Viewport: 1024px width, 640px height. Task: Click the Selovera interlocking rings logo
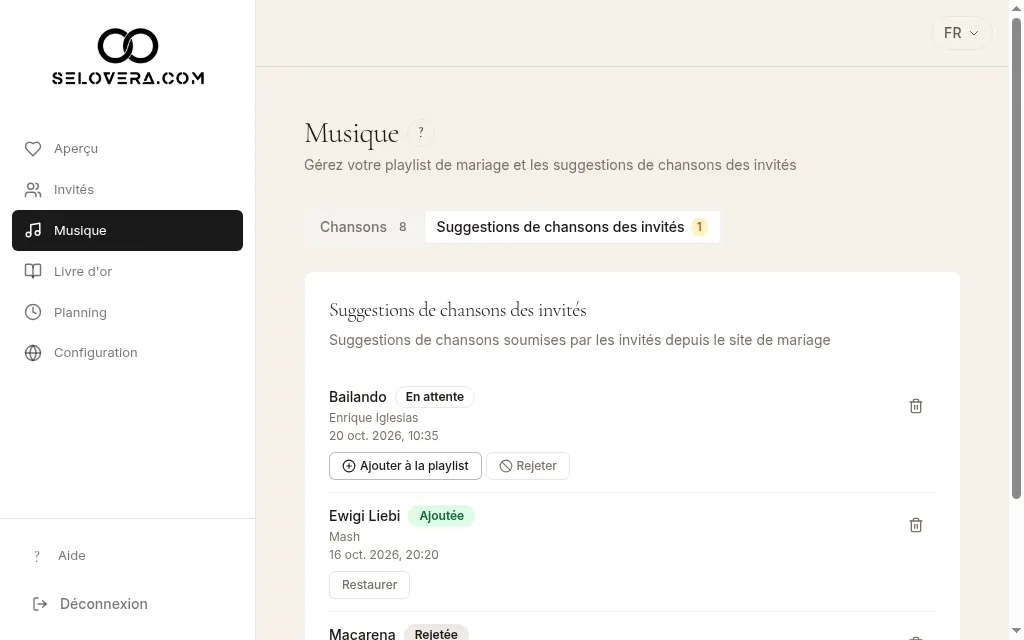tap(128, 46)
